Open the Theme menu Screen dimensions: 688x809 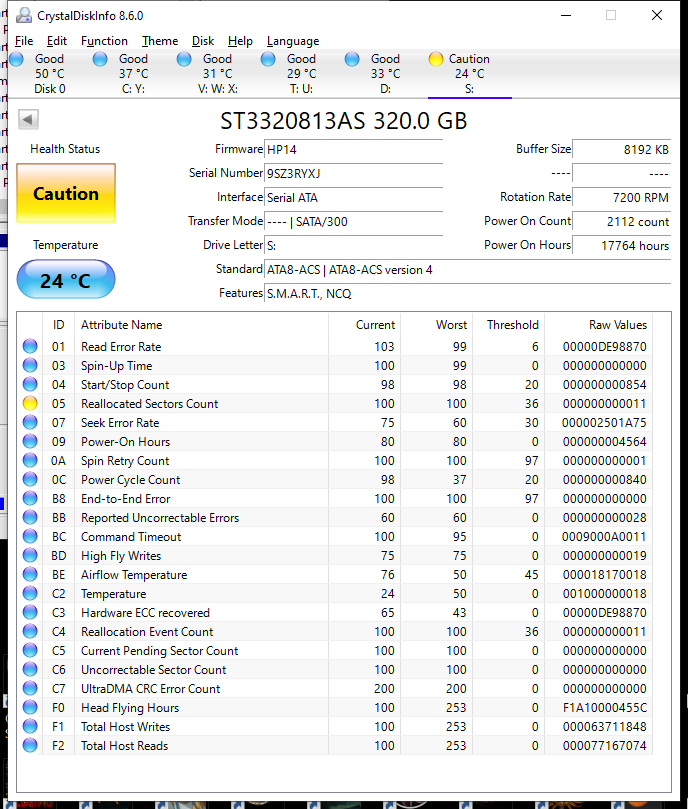pos(160,41)
